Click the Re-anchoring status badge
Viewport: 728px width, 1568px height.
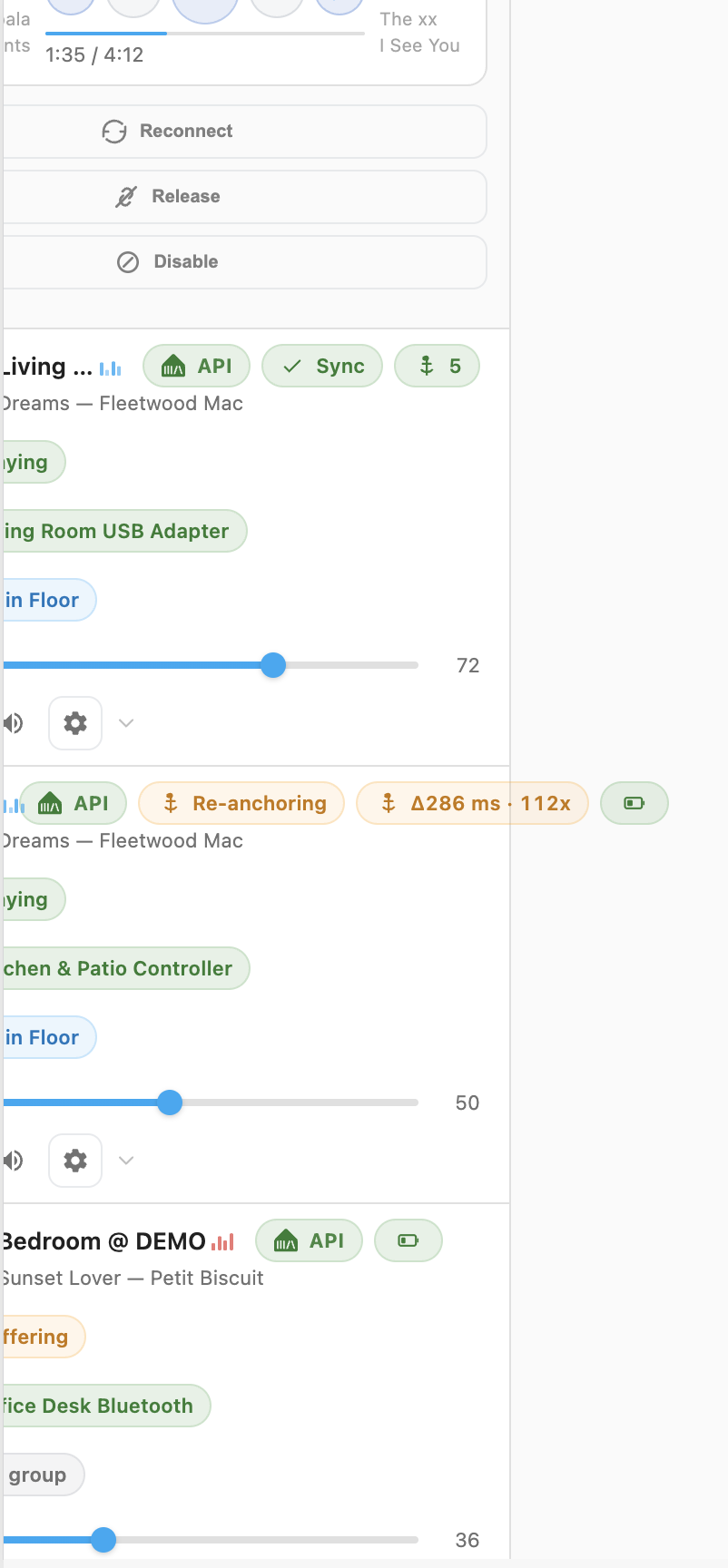point(241,804)
